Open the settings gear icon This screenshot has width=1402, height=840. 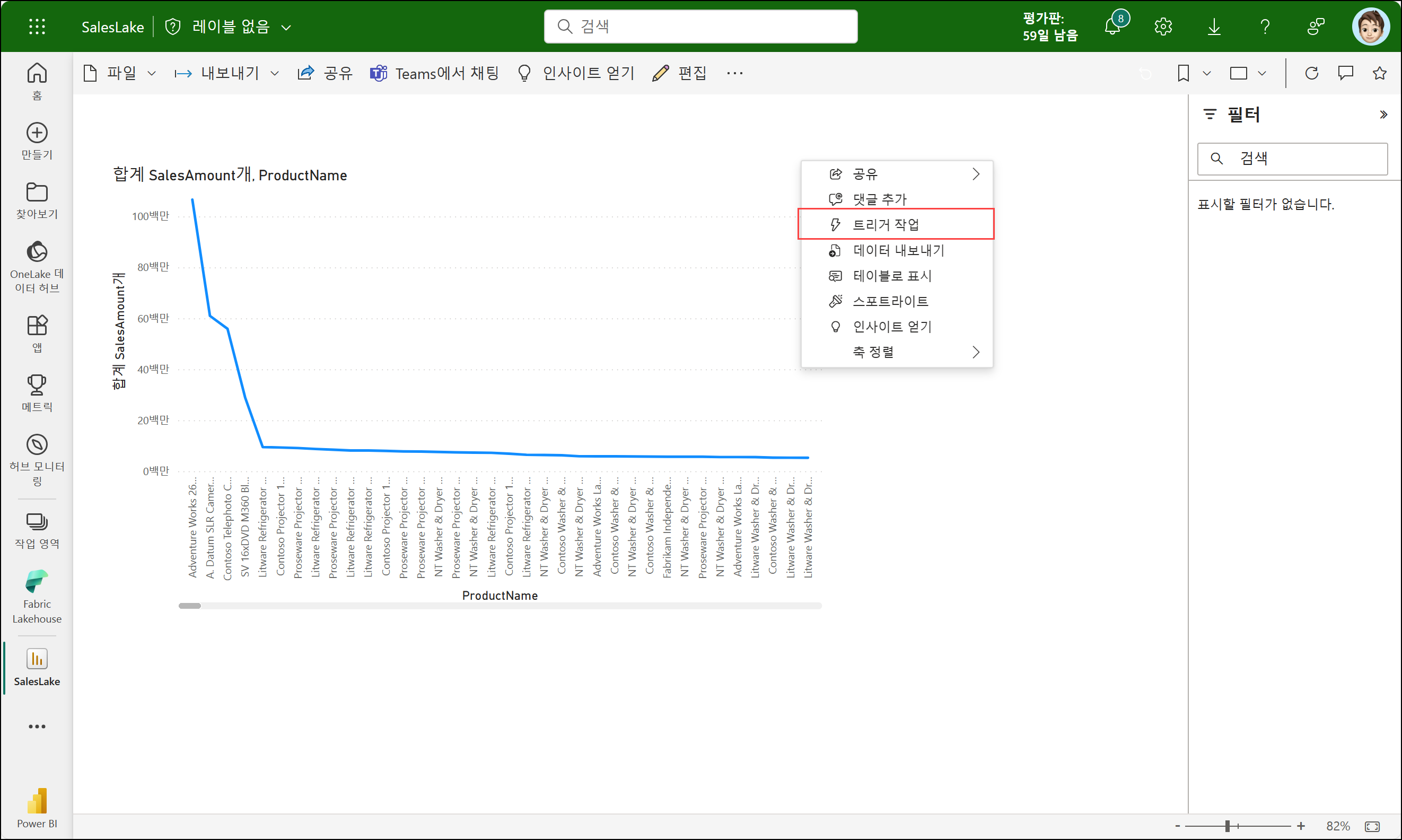1162,27
